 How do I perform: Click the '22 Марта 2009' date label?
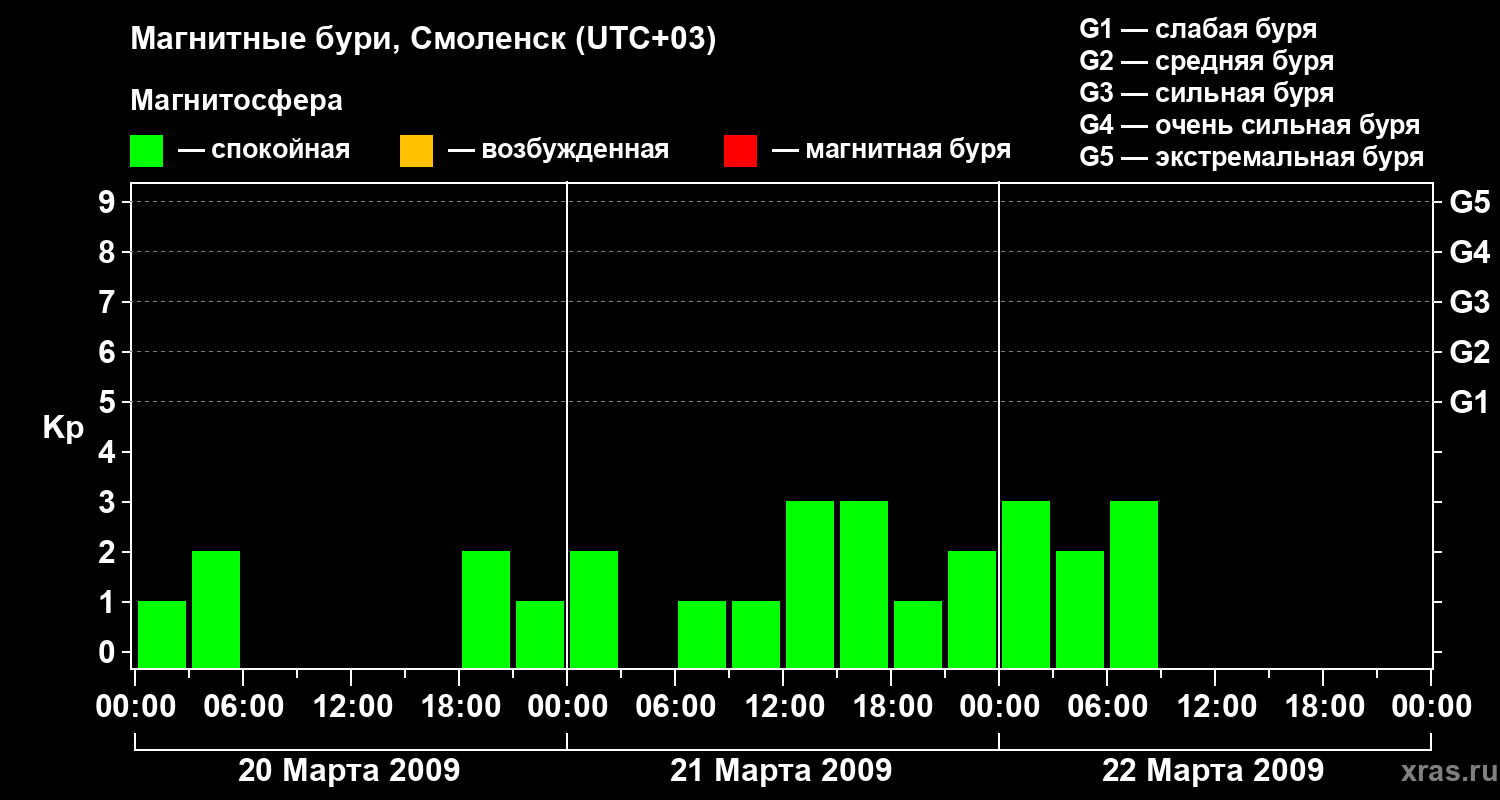pyautogui.click(x=1213, y=771)
